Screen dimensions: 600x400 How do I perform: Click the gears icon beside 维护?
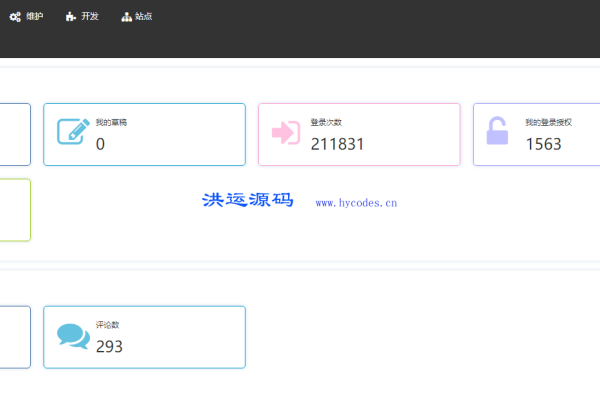pos(15,17)
